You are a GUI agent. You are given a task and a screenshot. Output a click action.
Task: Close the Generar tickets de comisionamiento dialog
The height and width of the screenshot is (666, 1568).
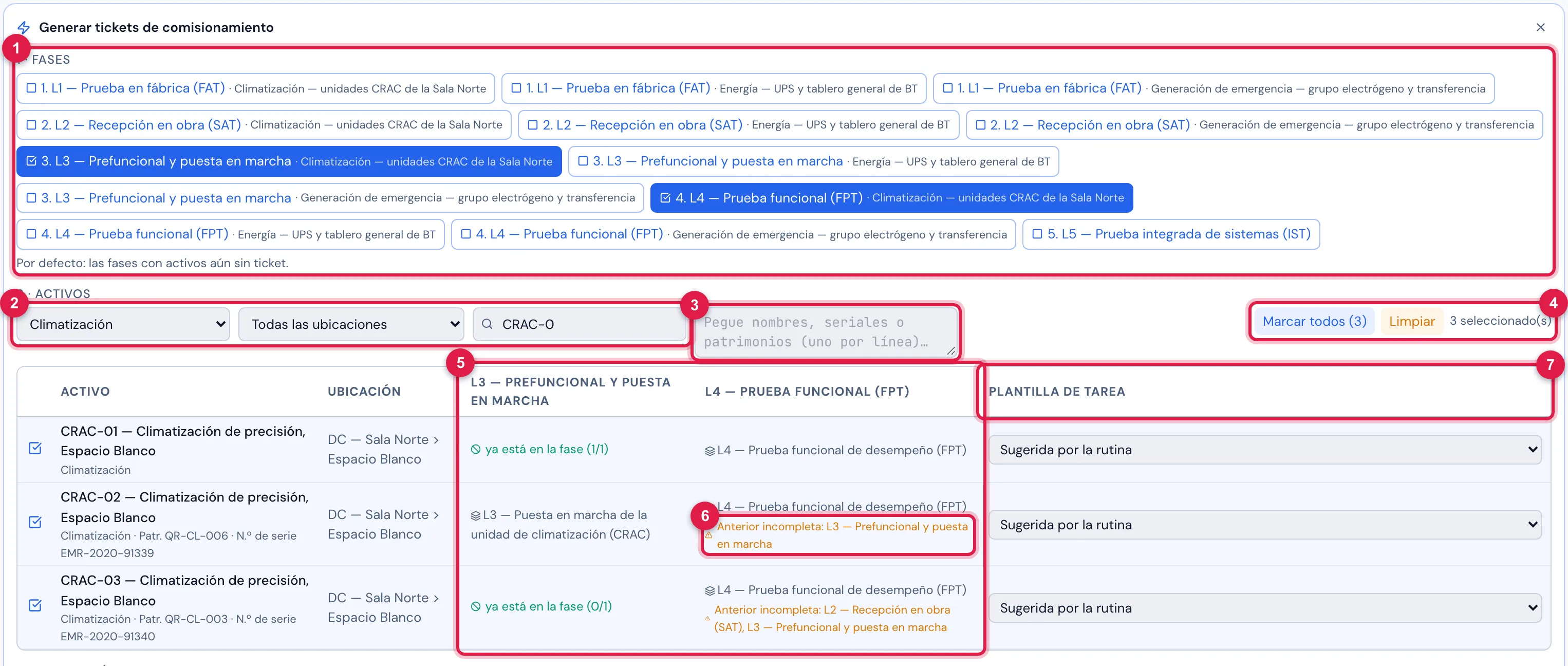1540,27
